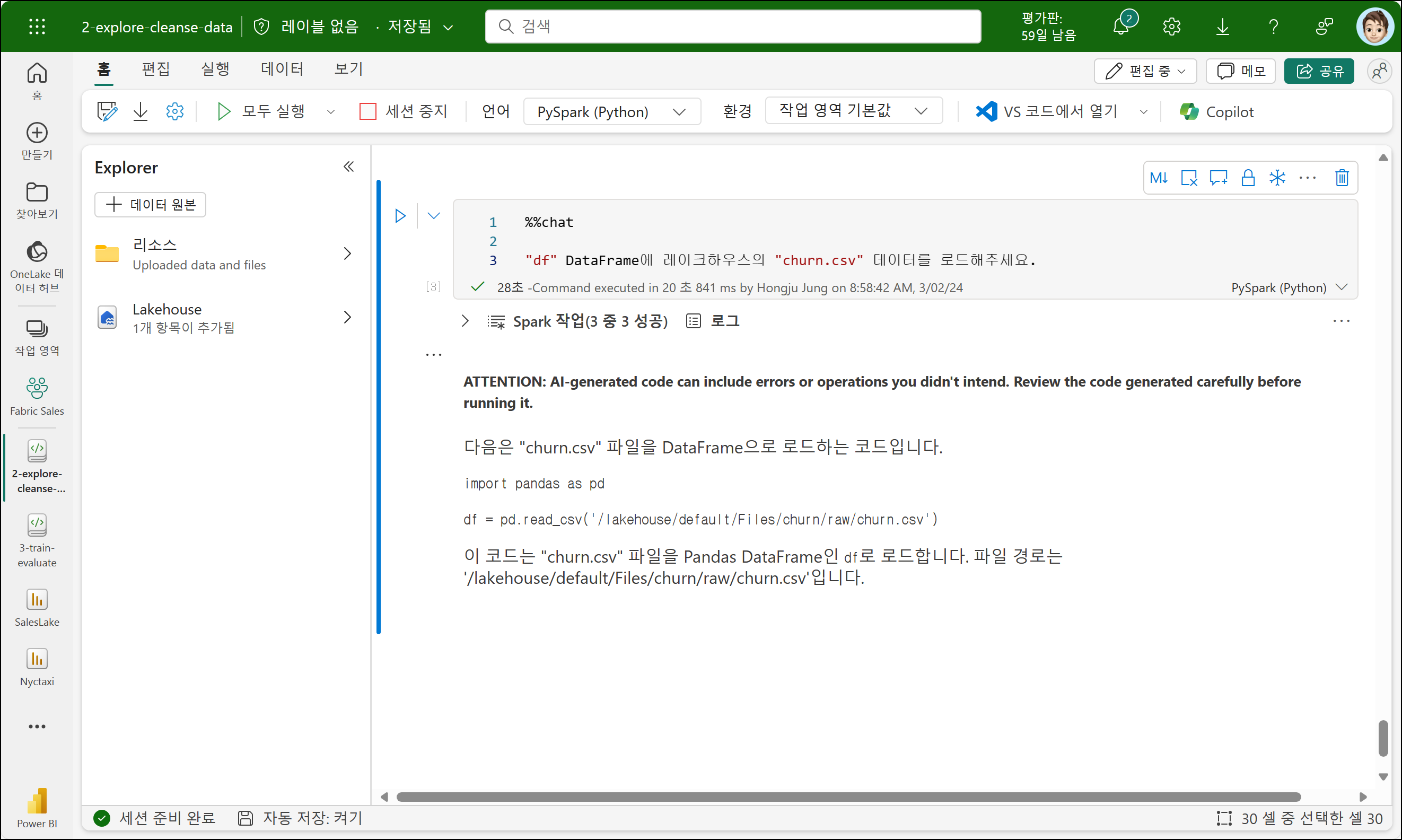Screen dimensions: 1402x840
Task: Expand the Lakehouse item in Explorer
Action: (x=347, y=318)
